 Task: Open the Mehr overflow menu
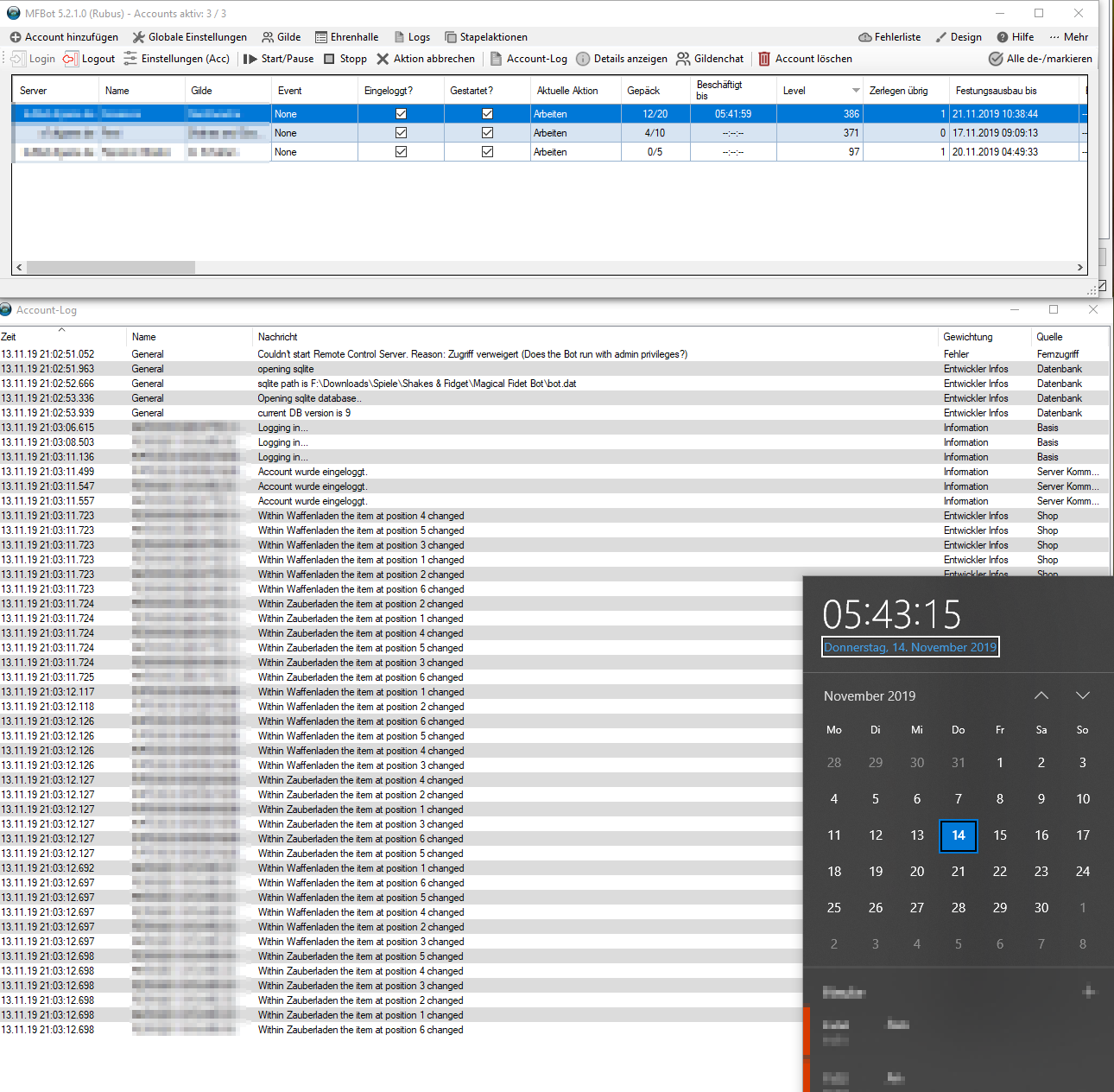(x=1069, y=37)
